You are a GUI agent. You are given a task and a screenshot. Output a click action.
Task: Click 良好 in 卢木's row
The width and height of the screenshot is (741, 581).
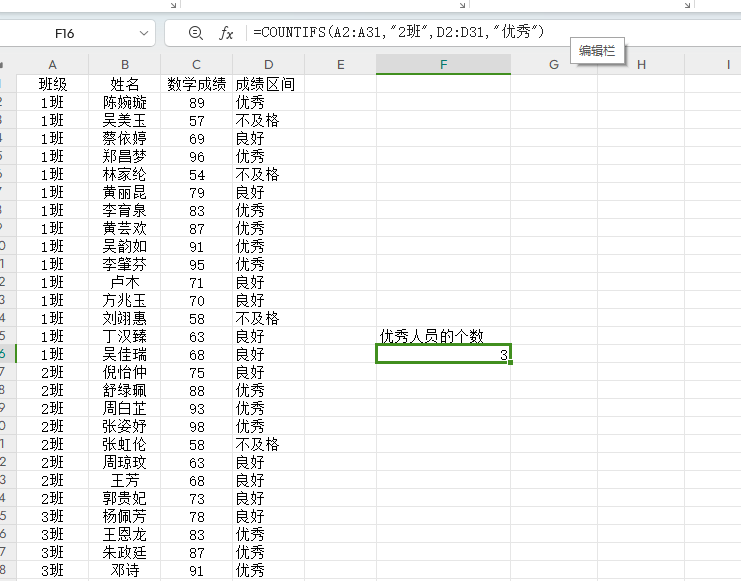[x=268, y=282]
